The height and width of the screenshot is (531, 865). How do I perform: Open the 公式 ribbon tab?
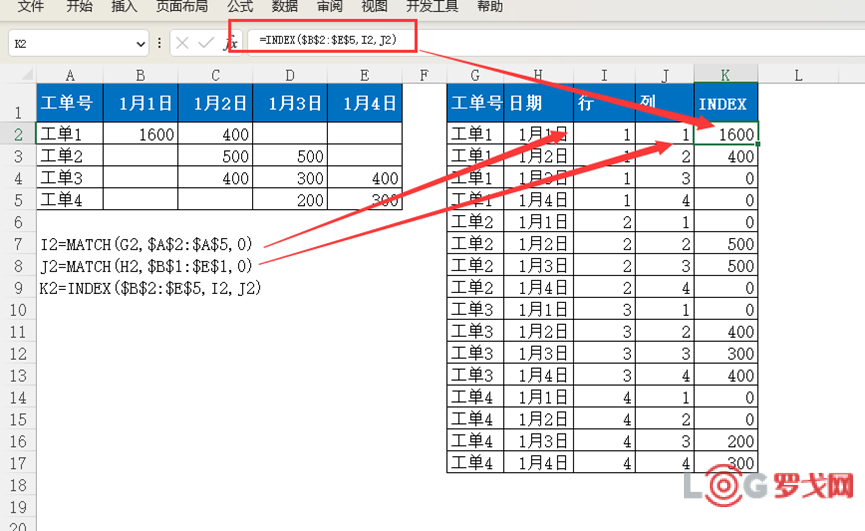(x=240, y=6)
